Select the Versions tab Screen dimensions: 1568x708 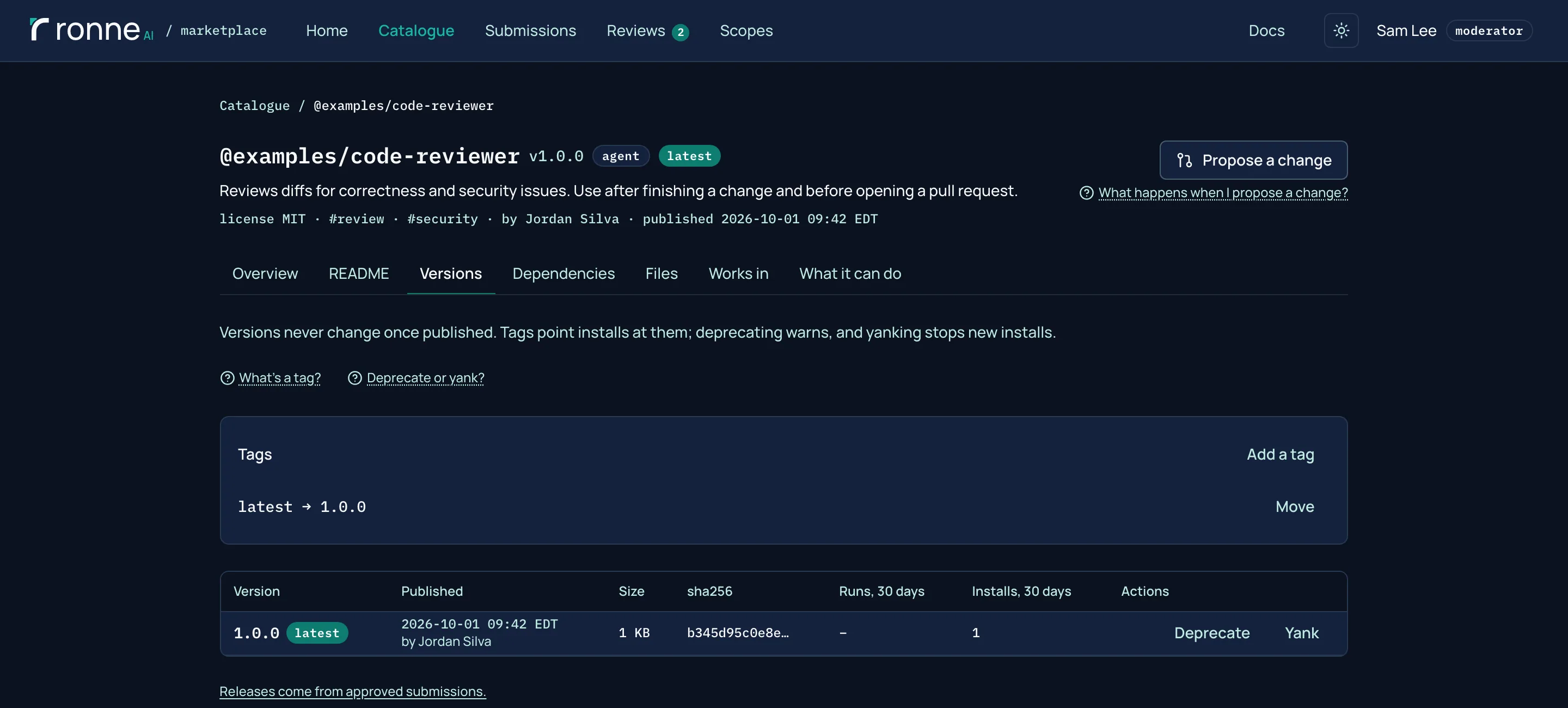tap(450, 273)
